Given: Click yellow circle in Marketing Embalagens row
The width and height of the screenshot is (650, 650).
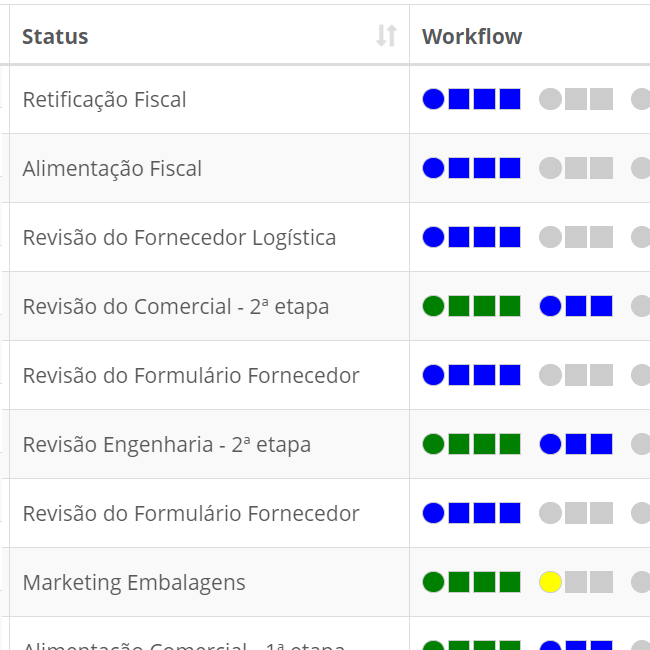Looking at the screenshot, I should pyautogui.click(x=550, y=582).
